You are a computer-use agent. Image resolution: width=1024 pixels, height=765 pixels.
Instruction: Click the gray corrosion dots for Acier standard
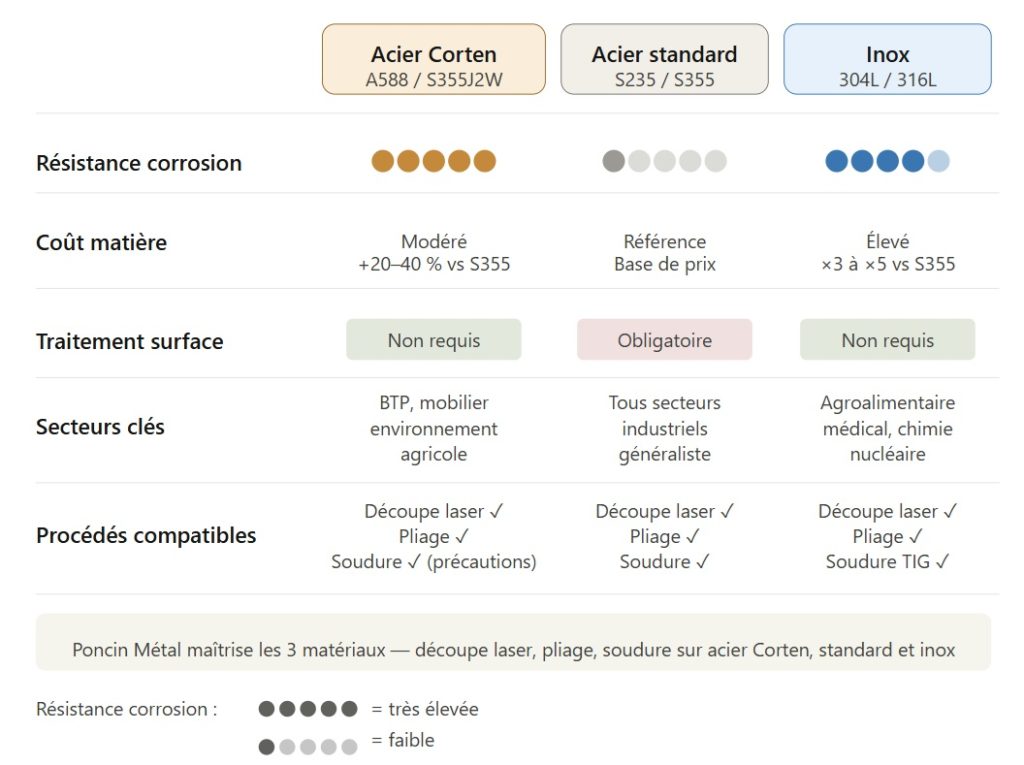point(664,161)
